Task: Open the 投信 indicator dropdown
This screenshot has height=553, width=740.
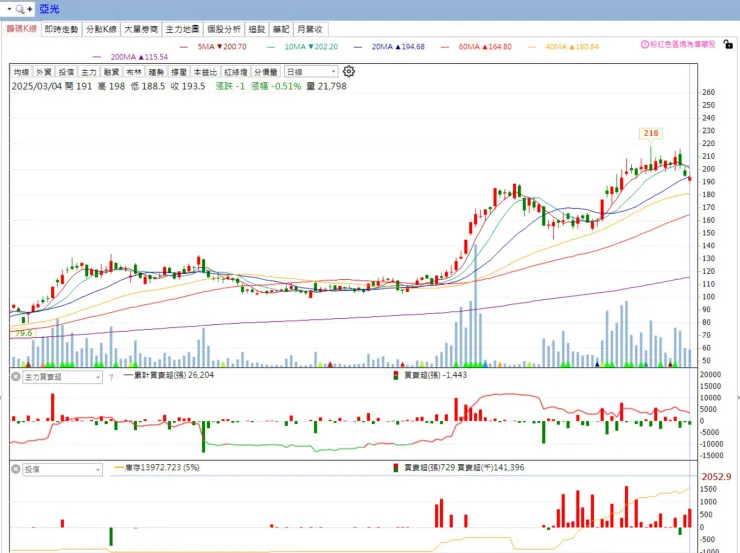Action: click(62, 469)
